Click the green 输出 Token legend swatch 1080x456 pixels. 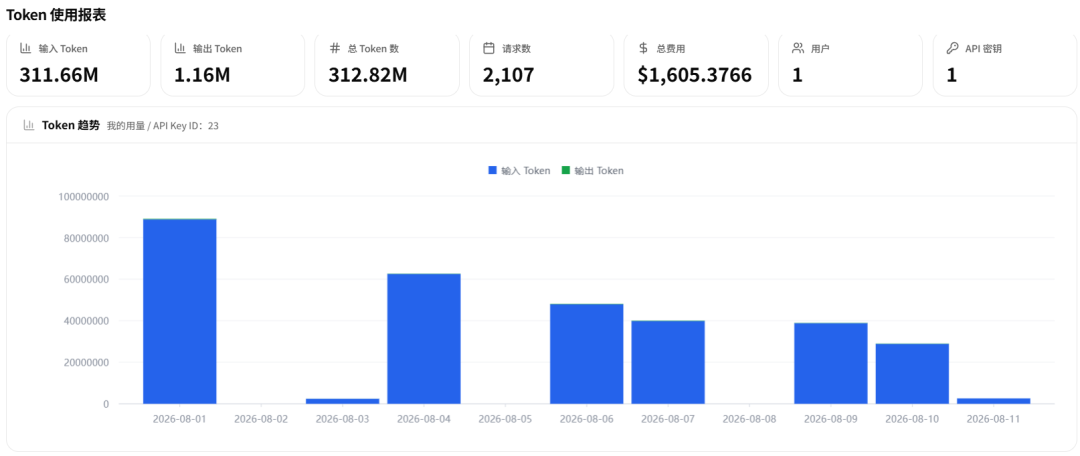(565, 170)
